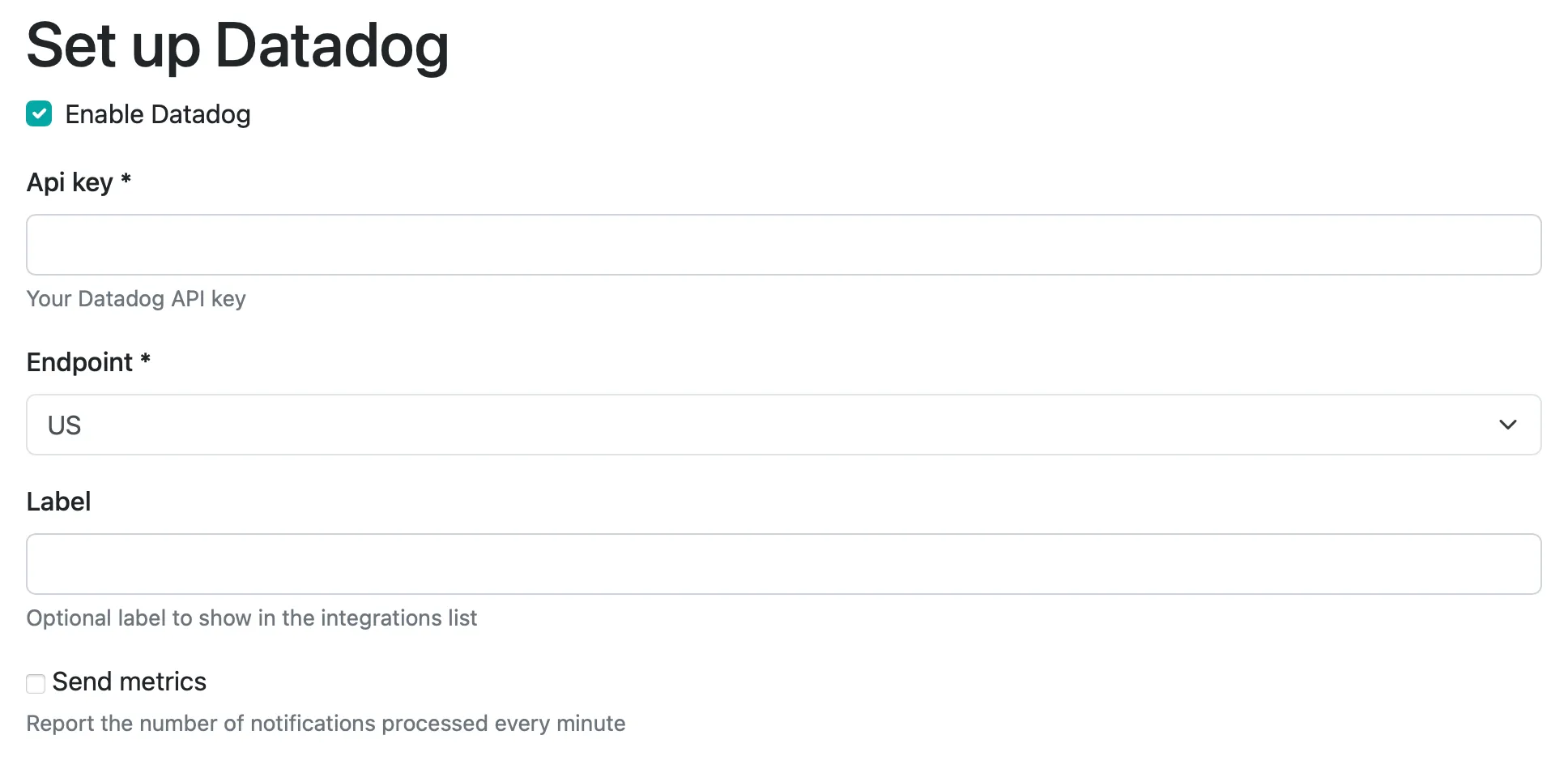Click the Set up Datadog heading
This screenshot has width=1568, height=765.
click(238, 46)
